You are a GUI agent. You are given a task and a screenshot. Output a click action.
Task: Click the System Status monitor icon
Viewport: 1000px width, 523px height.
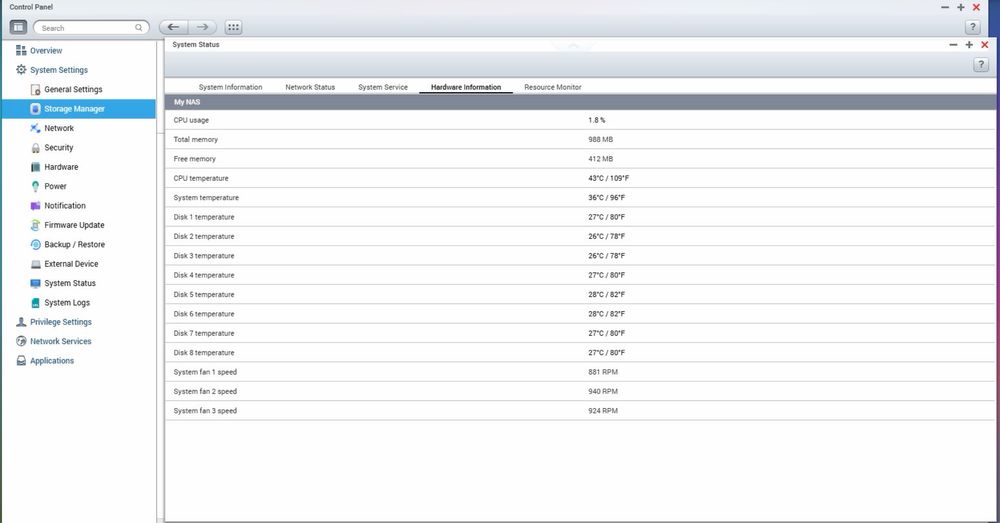[x=36, y=283]
